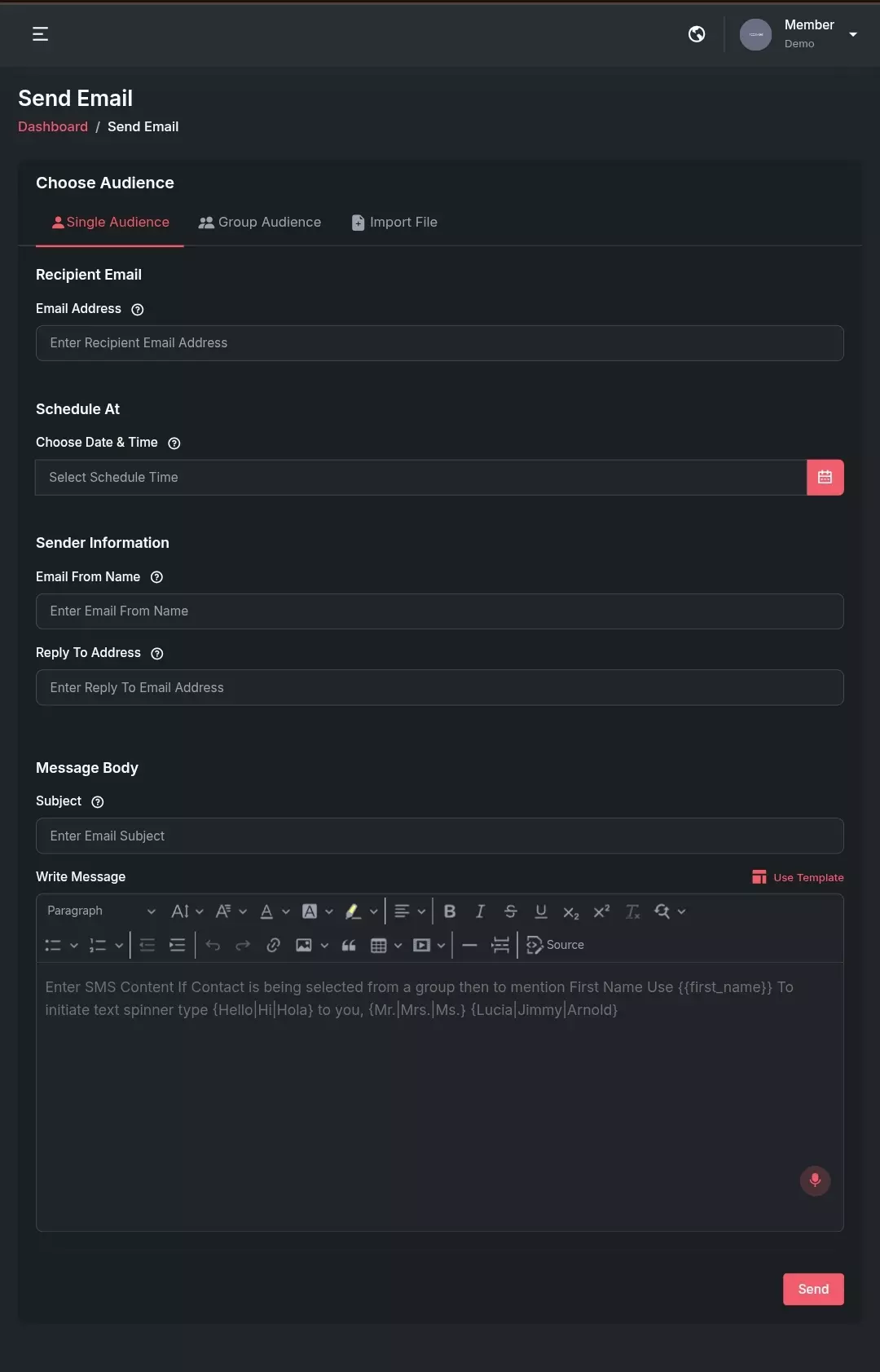This screenshot has height=1372, width=880.
Task: Focus the Email From Name field
Action: 440,611
